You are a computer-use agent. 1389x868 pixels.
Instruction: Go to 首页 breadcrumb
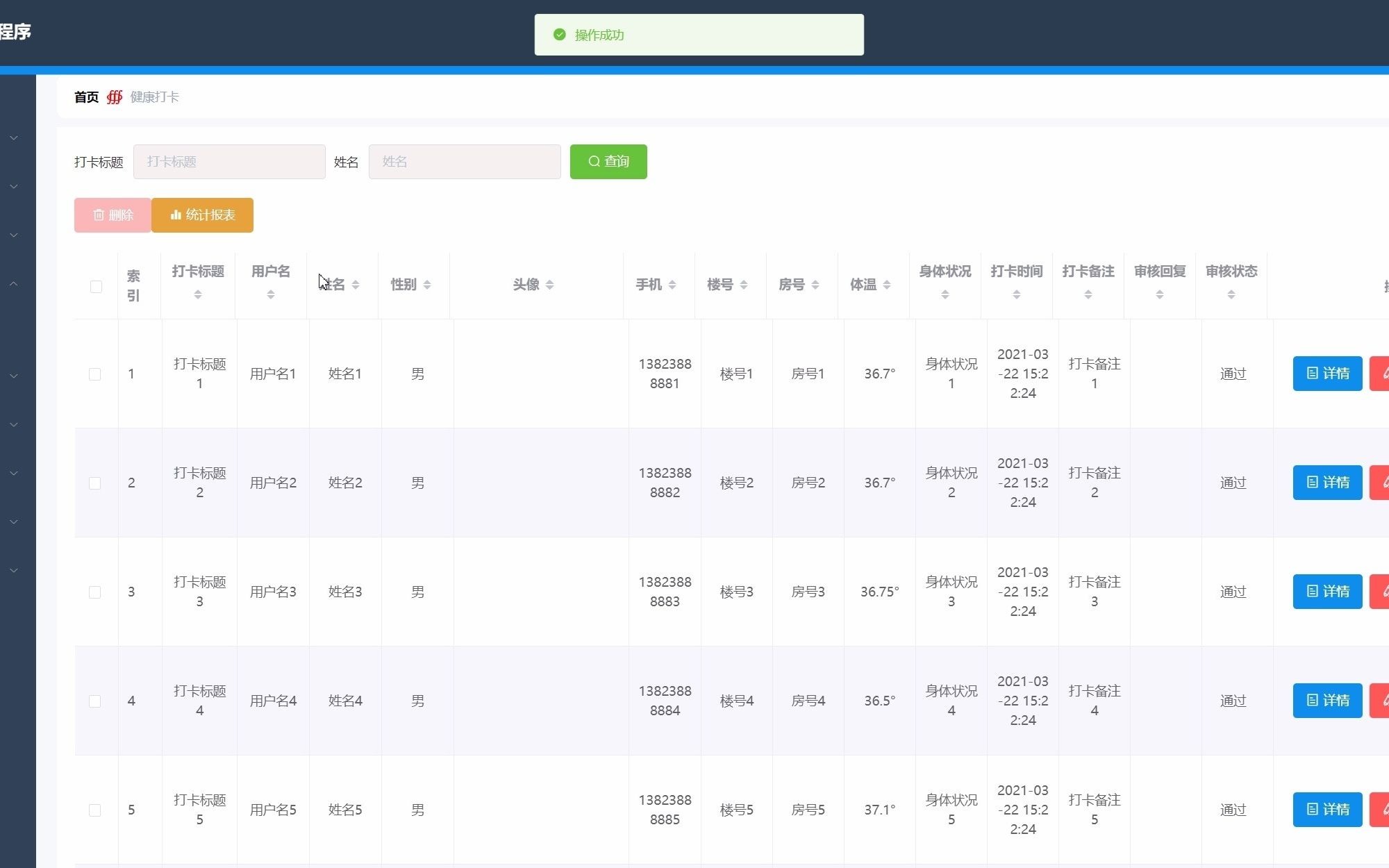86,97
